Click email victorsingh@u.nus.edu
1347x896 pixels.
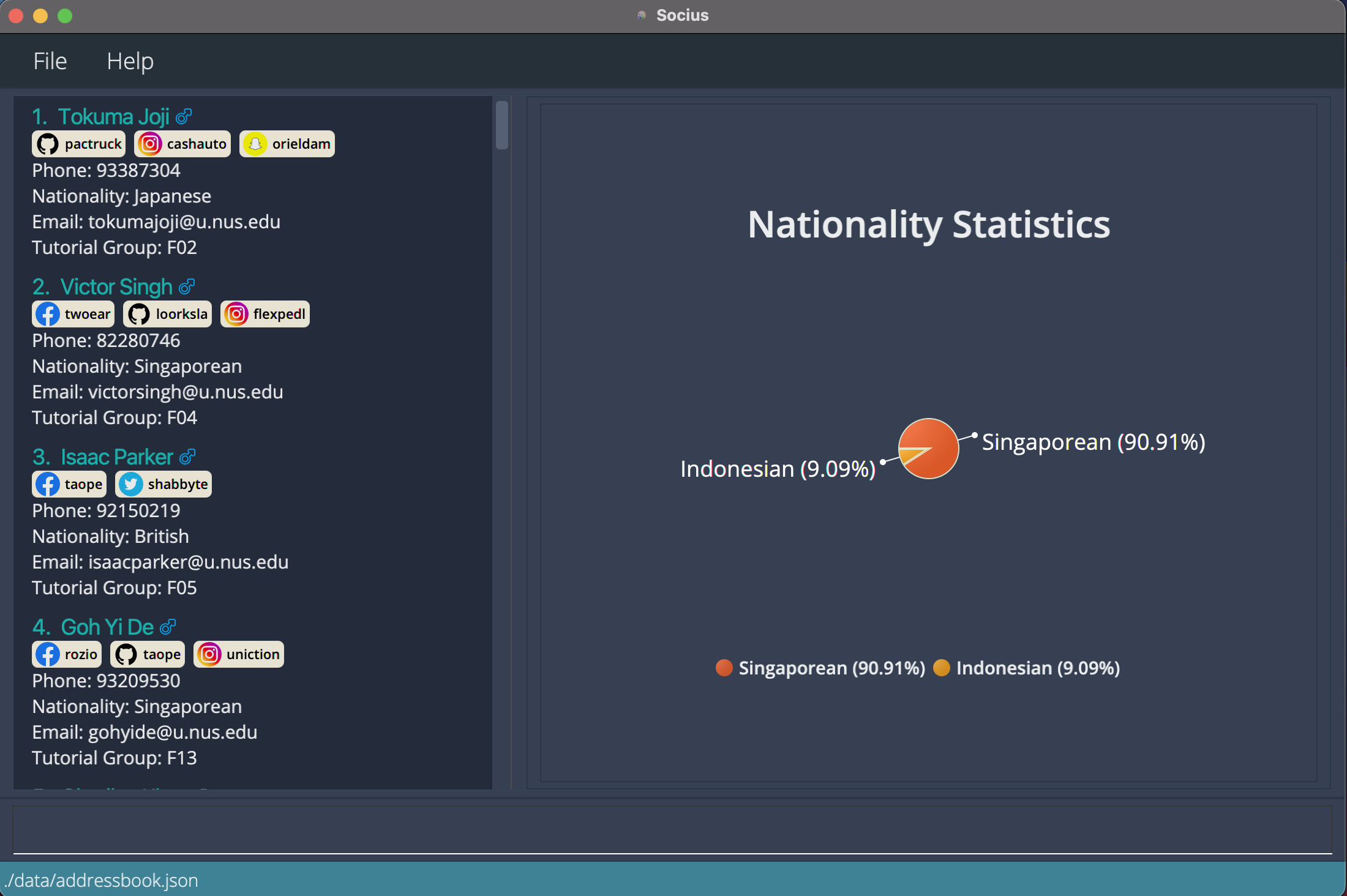(x=186, y=392)
